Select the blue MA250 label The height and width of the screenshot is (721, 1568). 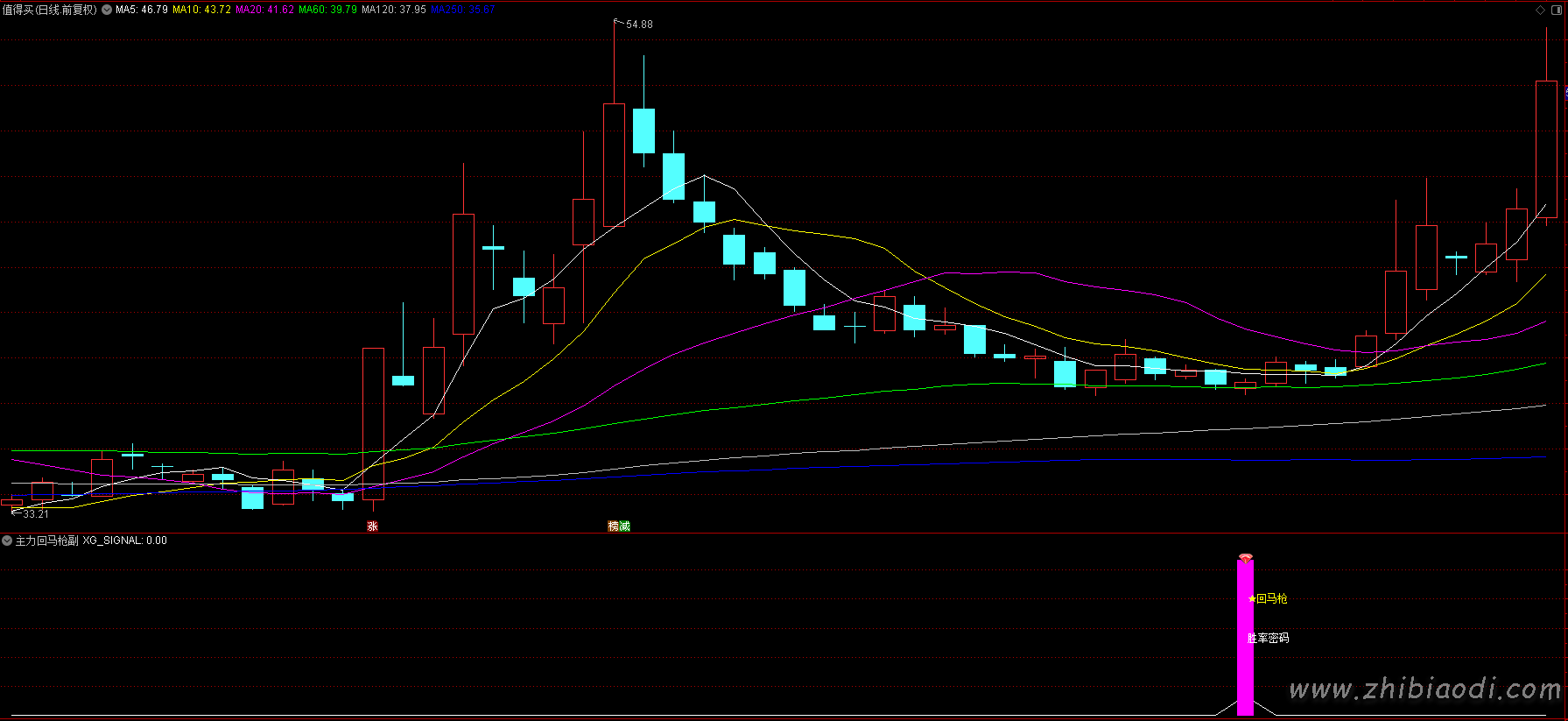(462, 10)
